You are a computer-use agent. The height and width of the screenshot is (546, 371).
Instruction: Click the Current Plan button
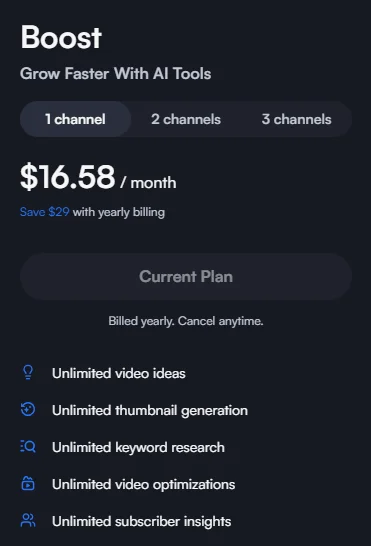(x=186, y=276)
